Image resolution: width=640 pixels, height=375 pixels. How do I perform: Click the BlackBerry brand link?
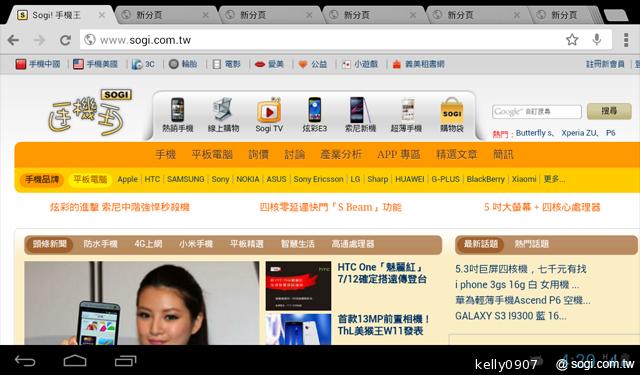click(x=486, y=179)
